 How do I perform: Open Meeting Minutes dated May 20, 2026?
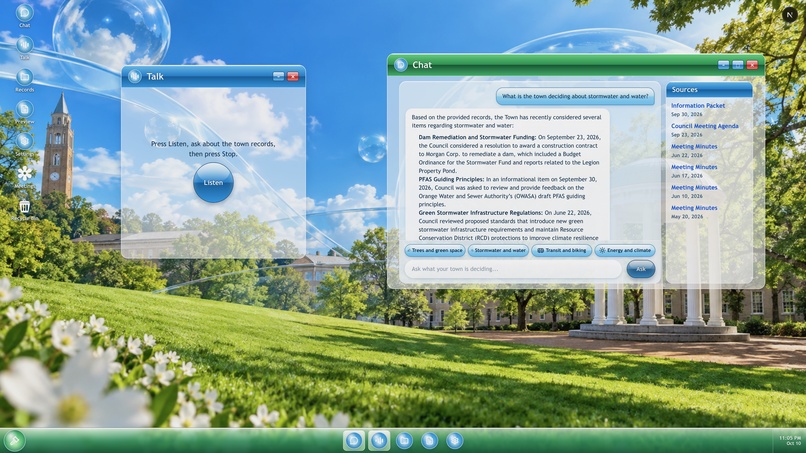click(x=694, y=208)
